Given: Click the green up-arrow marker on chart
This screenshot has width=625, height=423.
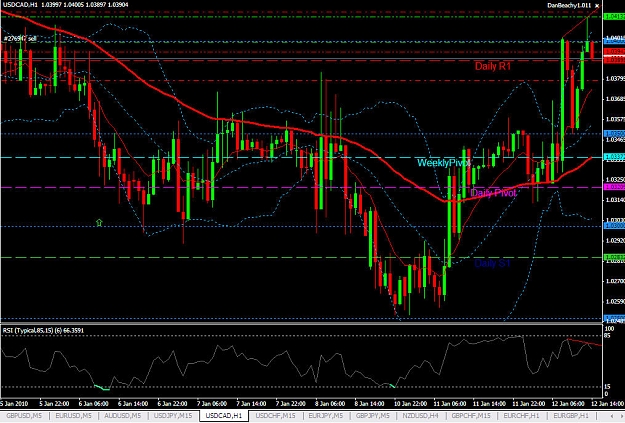Looking at the screenshot, I should tap(99, 222).
